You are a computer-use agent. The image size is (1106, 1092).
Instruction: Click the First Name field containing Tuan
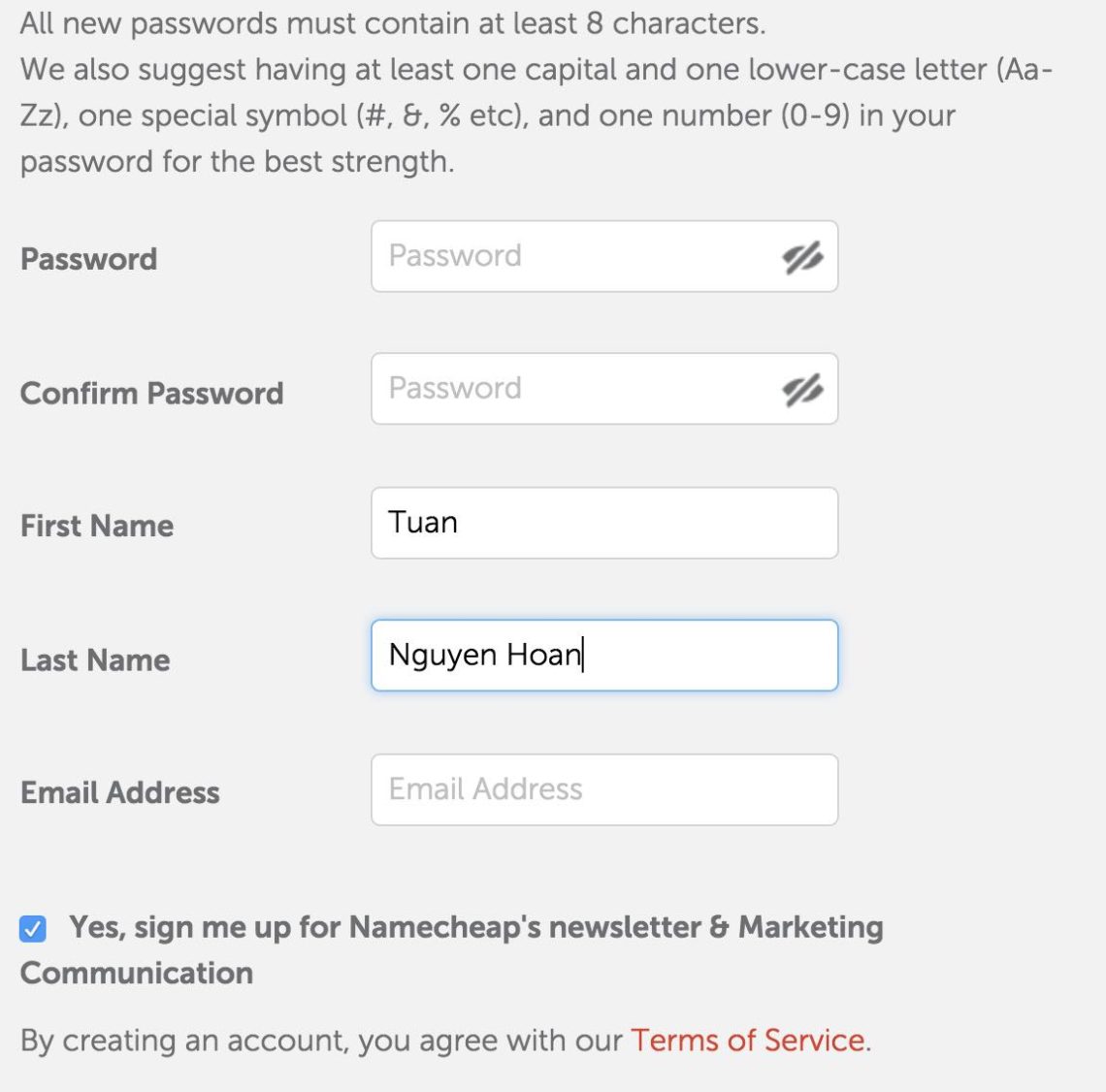[x=603, y=523]
